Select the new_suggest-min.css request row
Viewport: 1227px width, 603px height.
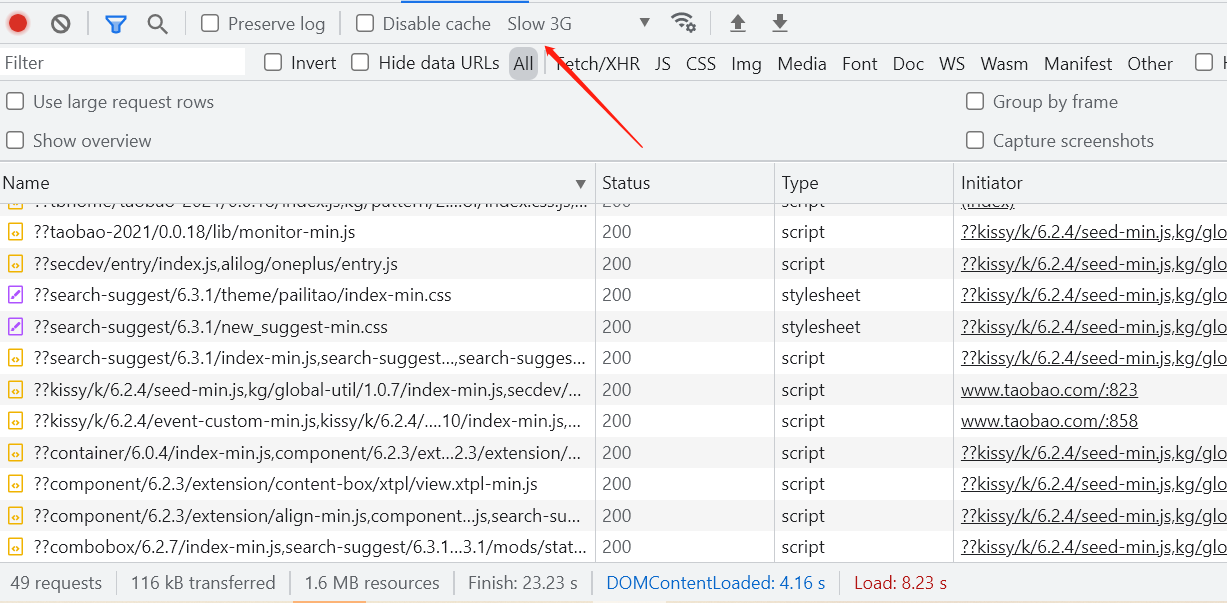tap(210, 327)
